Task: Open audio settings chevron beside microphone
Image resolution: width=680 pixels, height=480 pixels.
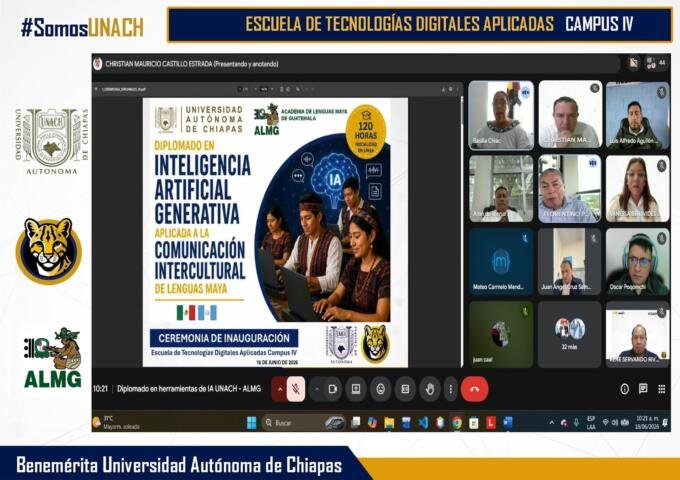Action: tap(280, 389)
